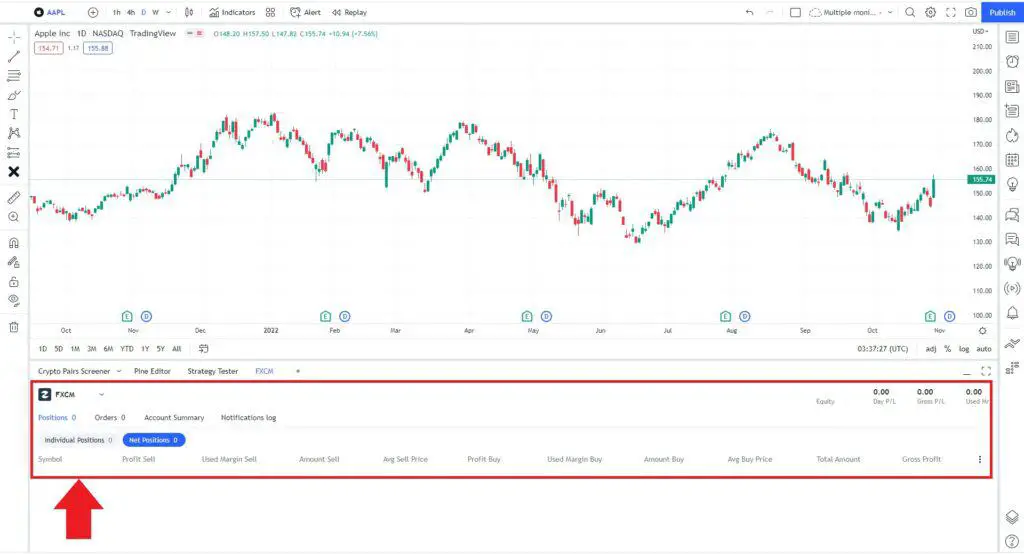Open the Account Summary tab
The height and width of the screenshot is (555, 1024).
[x=174, y=418]
